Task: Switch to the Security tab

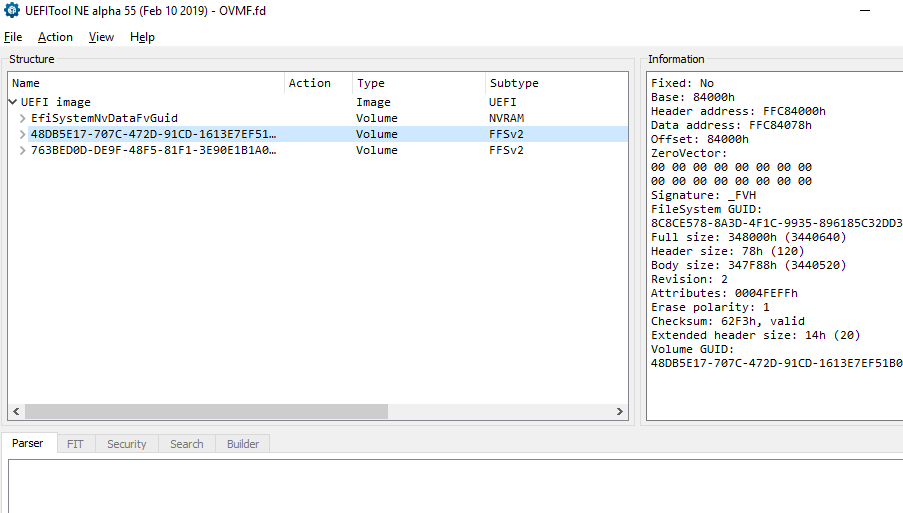Action: [127, 444]
